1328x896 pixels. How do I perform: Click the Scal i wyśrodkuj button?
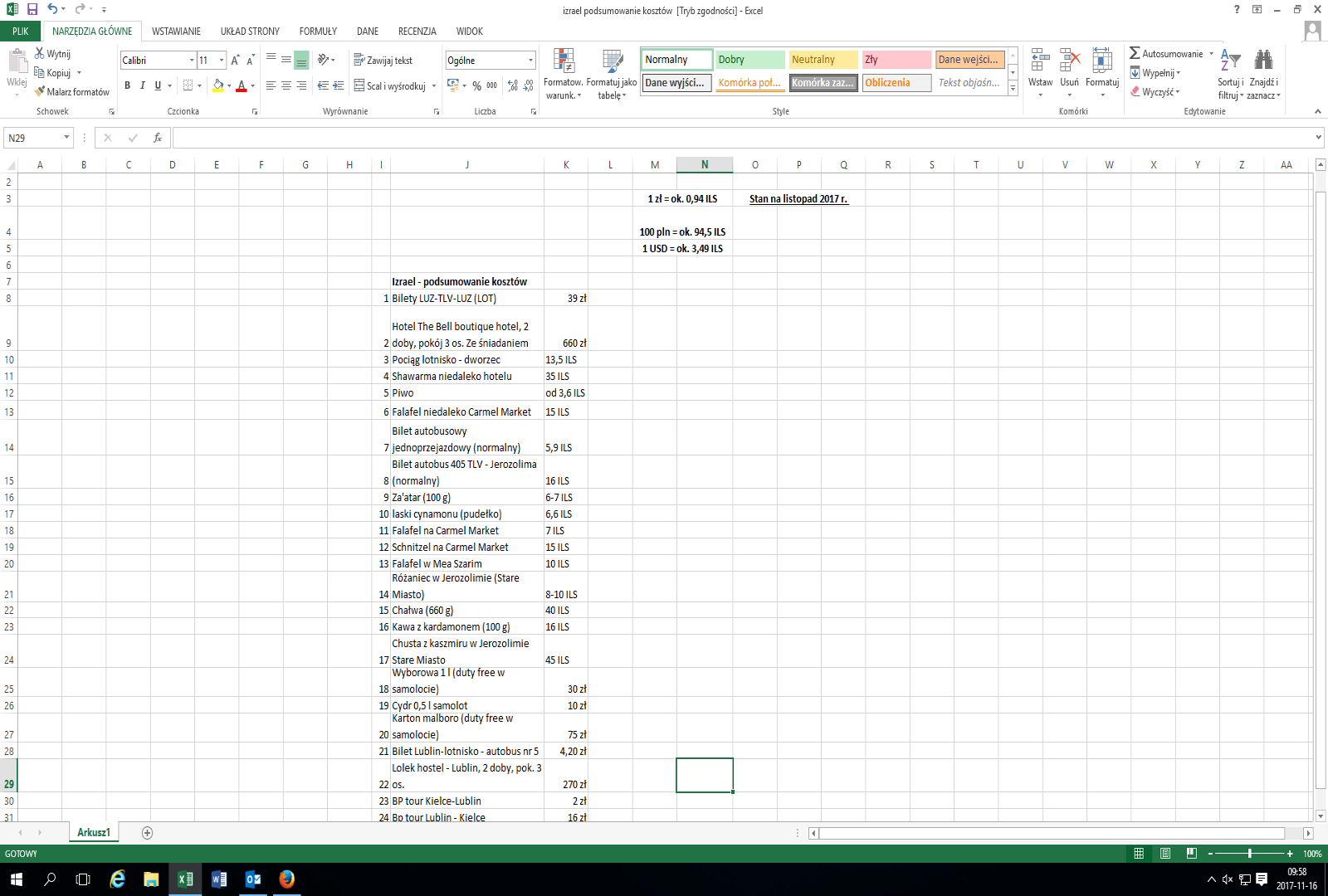[395, 85]
